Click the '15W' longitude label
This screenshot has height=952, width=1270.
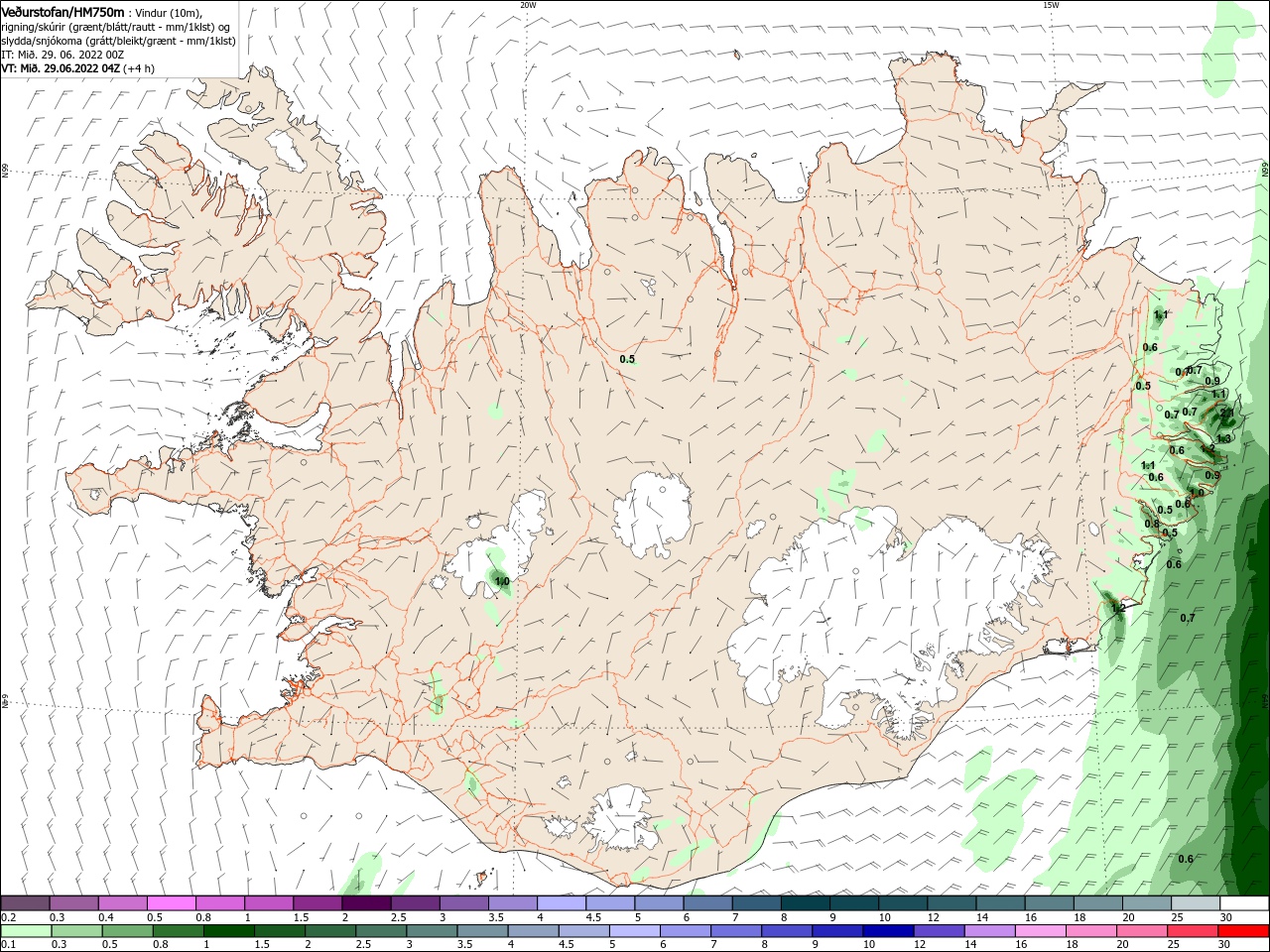point(1051,5)
